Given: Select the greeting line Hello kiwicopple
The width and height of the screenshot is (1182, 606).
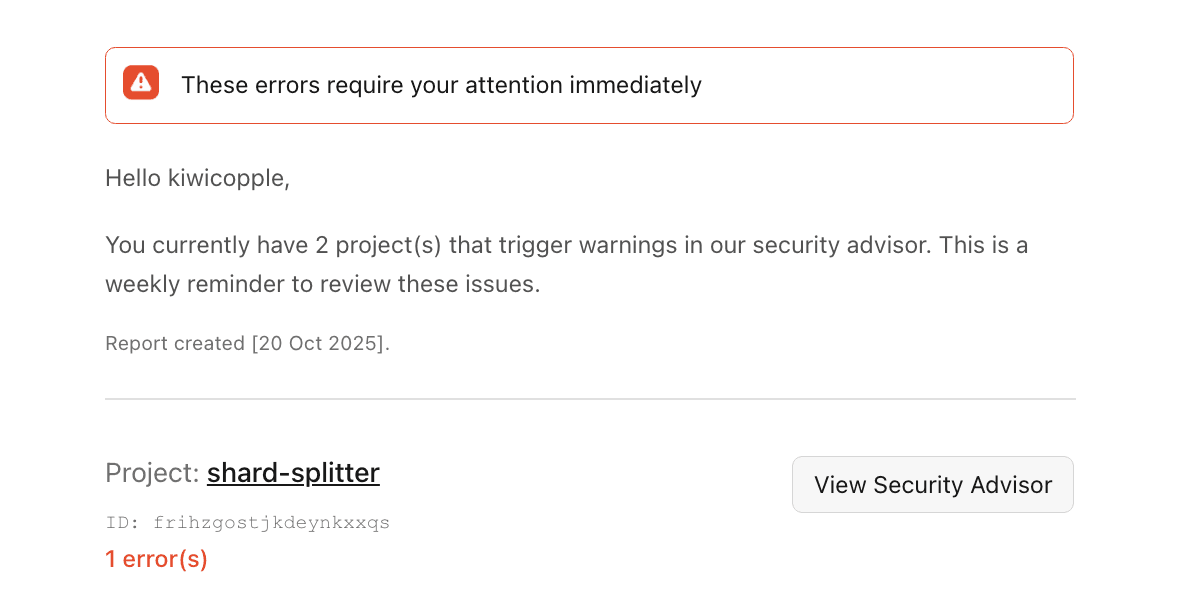Looking at the screenshot, I should [197, 178].
